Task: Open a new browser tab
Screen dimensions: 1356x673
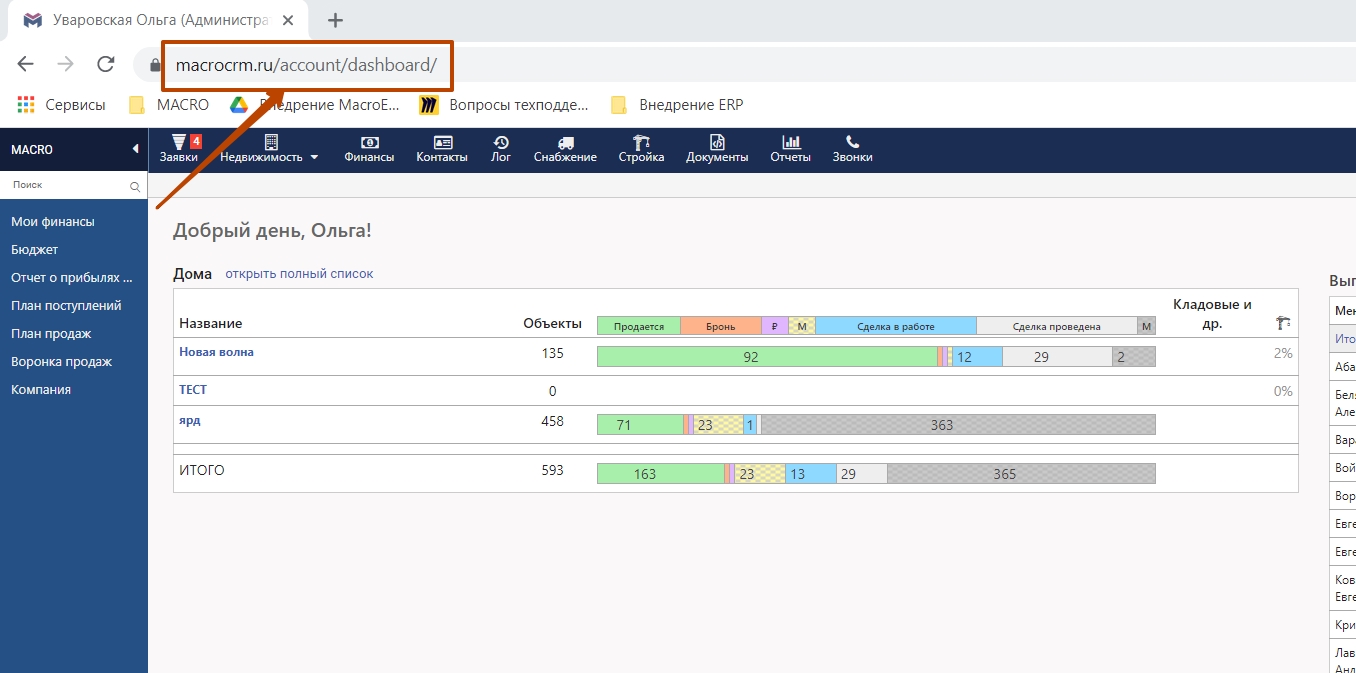Action: click(335, 20)
